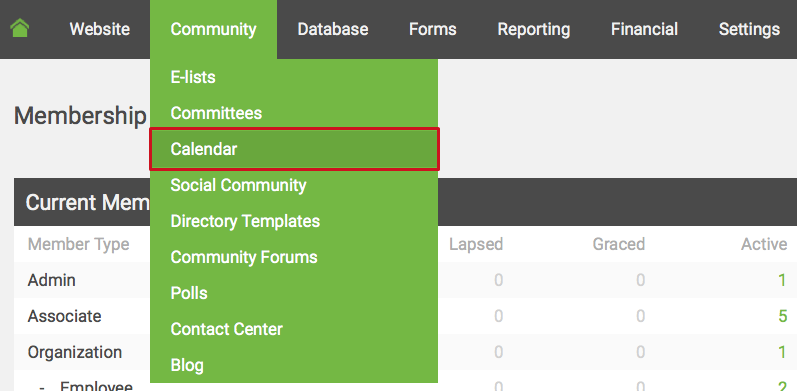This screenshot has height=391, width=797.
Task: Open the Financial menu
Action: point(645,29)
